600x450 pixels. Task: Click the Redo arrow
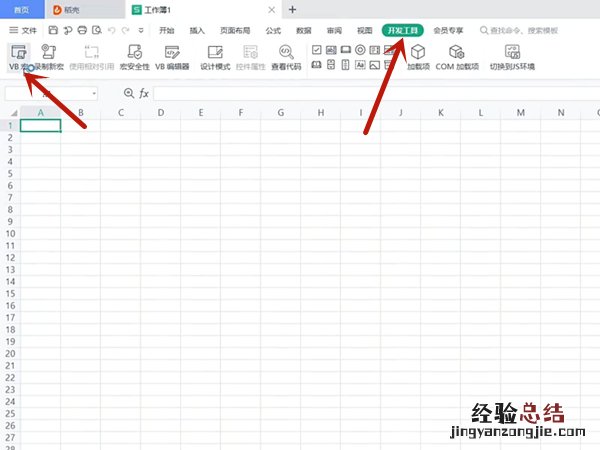[x=126, y=30]
